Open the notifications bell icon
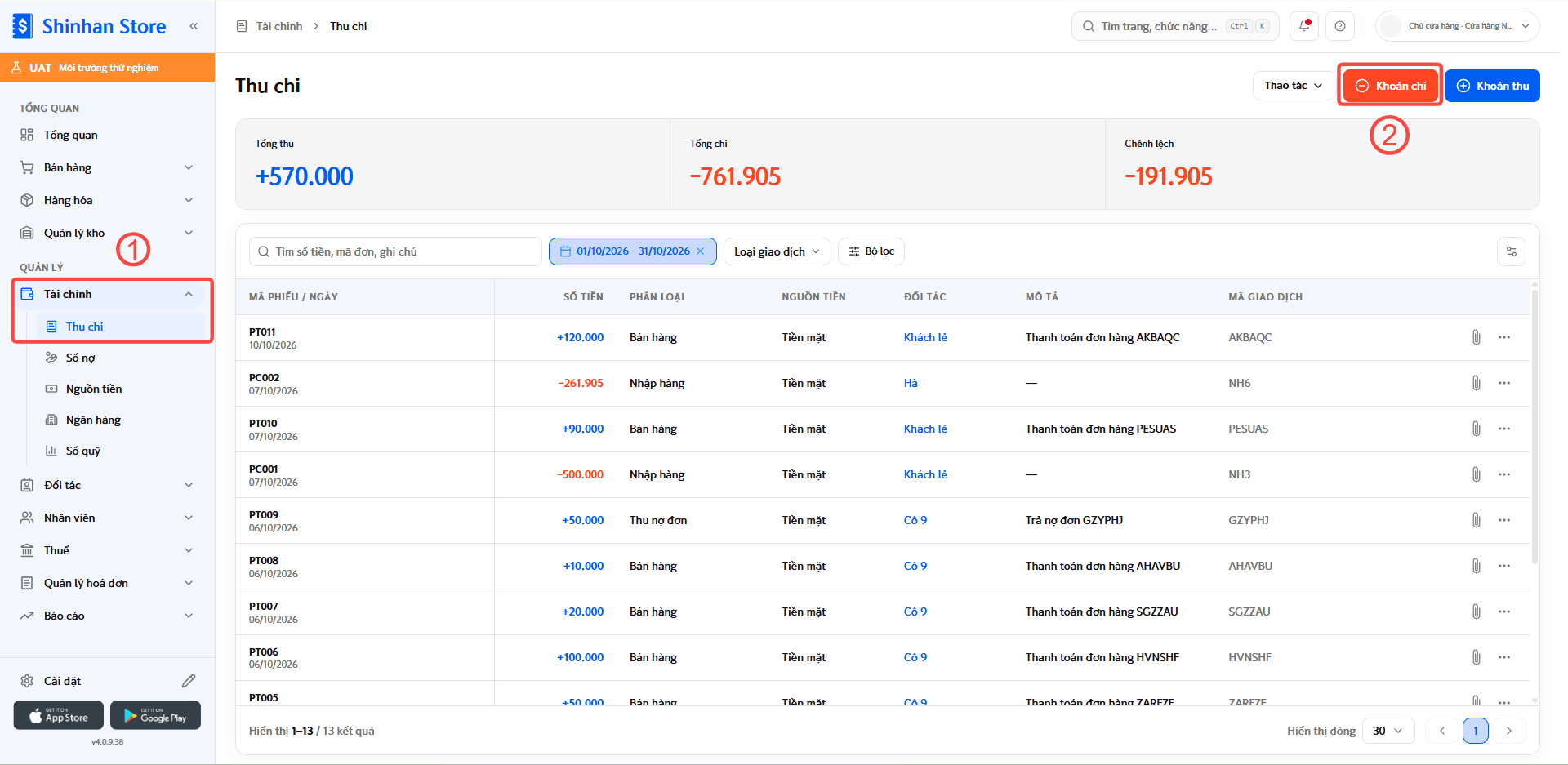The height and width of the screenshot is (765, 1568). click(x=1304, y=26)
